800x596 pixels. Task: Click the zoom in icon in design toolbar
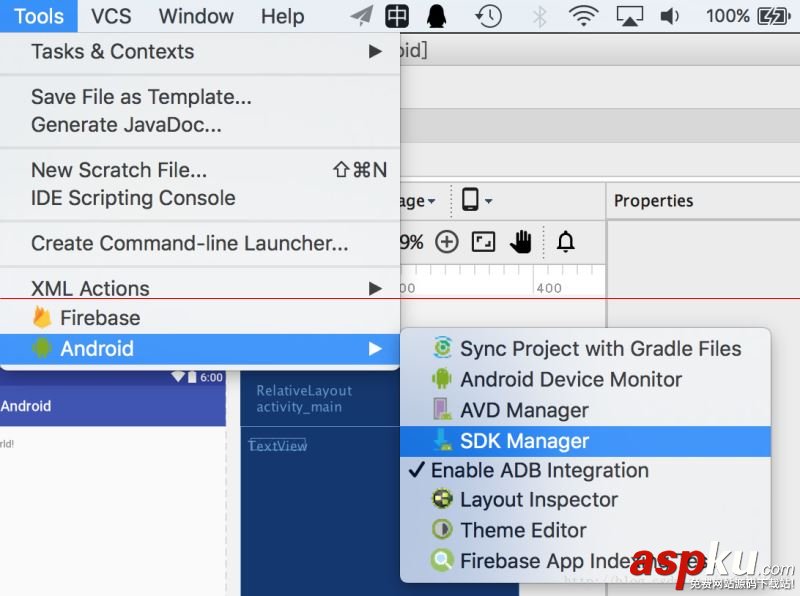pos(447,241)
